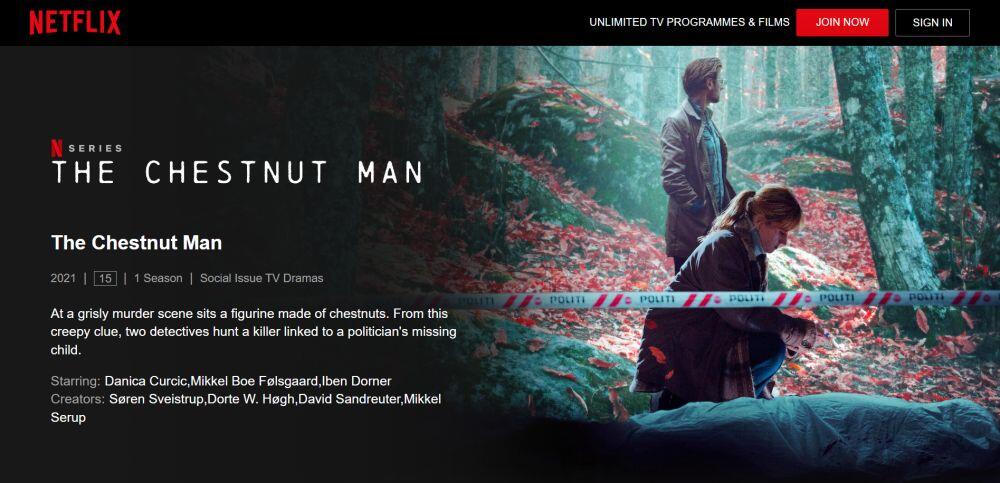The image size is (1000, 483).
Task: Click The Chestnut Man stylized title logo
Action: [237, 172]
